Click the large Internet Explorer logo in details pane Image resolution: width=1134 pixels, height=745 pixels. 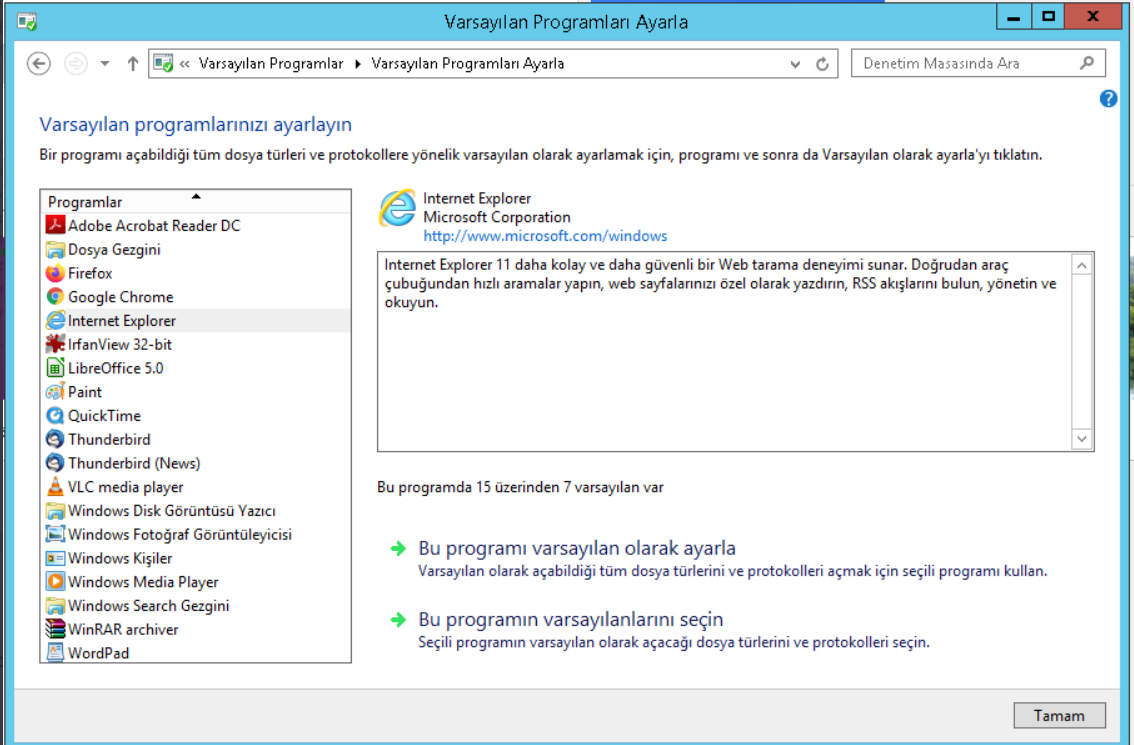pos(398,208)
